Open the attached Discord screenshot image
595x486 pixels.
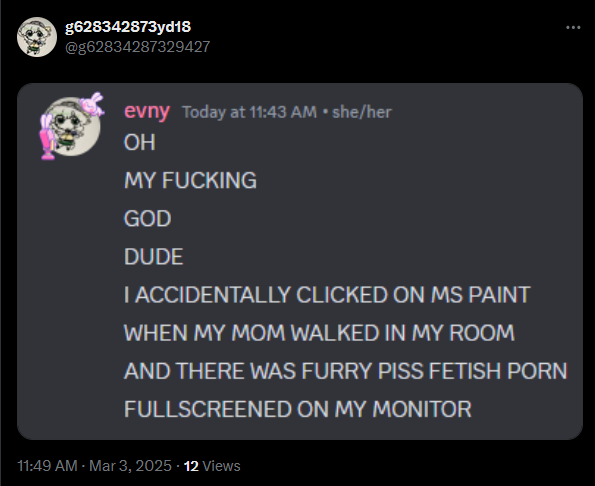coord(300,261)
